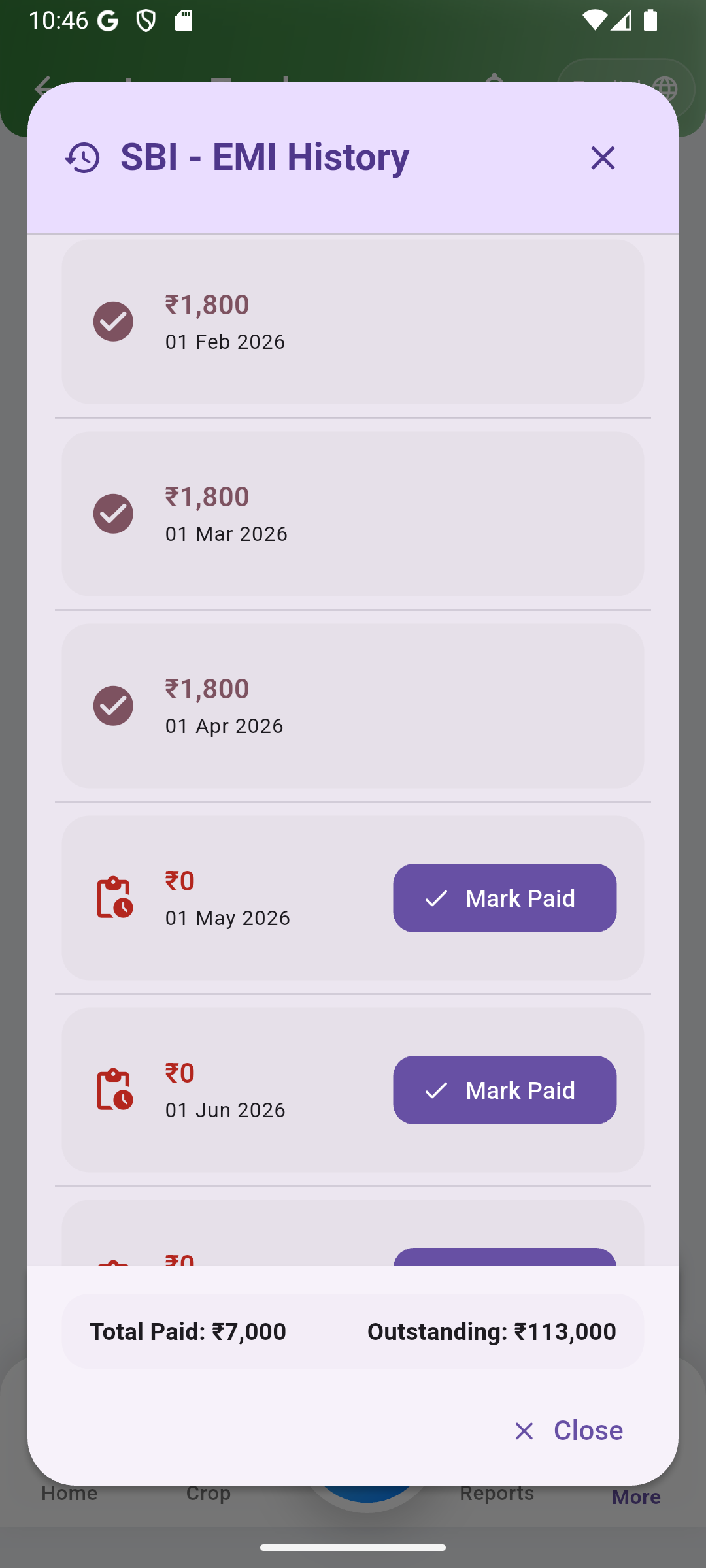Click the battery icon in status bar
The width and height of the screenshot is (706, 1568).
(x=650, y=20)
